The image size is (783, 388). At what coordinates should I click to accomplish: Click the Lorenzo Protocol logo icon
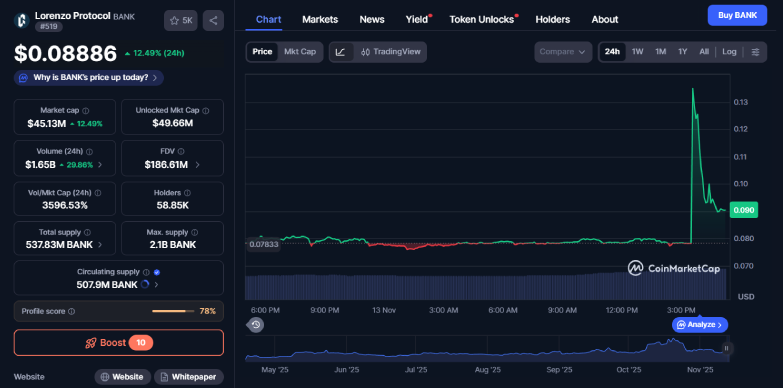[x=21, y=20]
